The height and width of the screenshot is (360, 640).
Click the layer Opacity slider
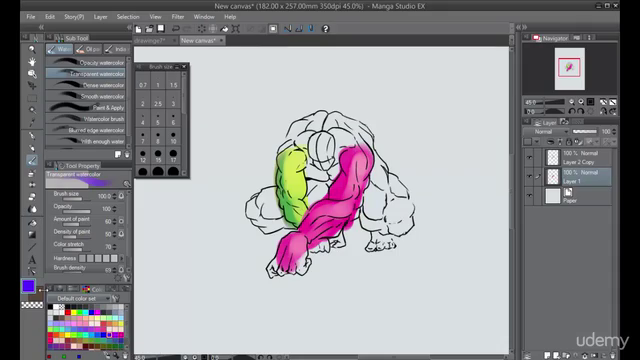[x=584, y=131]
